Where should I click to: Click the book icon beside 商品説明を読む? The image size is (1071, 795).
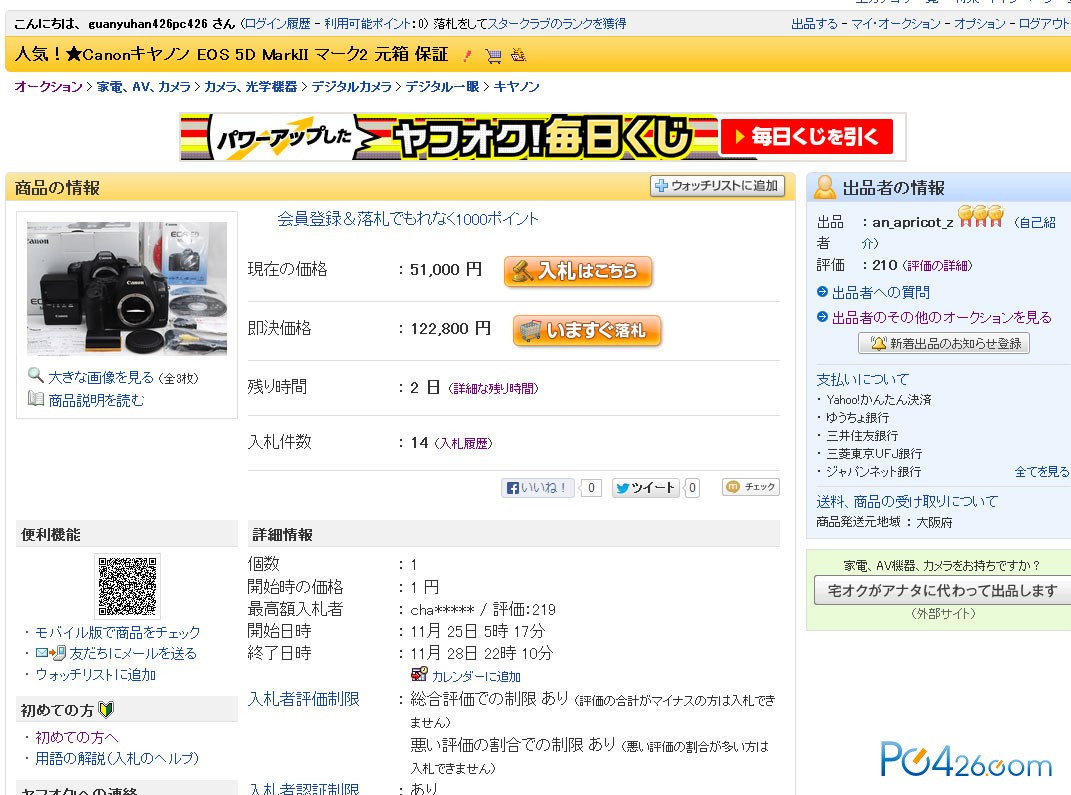(x=36, y=398)
